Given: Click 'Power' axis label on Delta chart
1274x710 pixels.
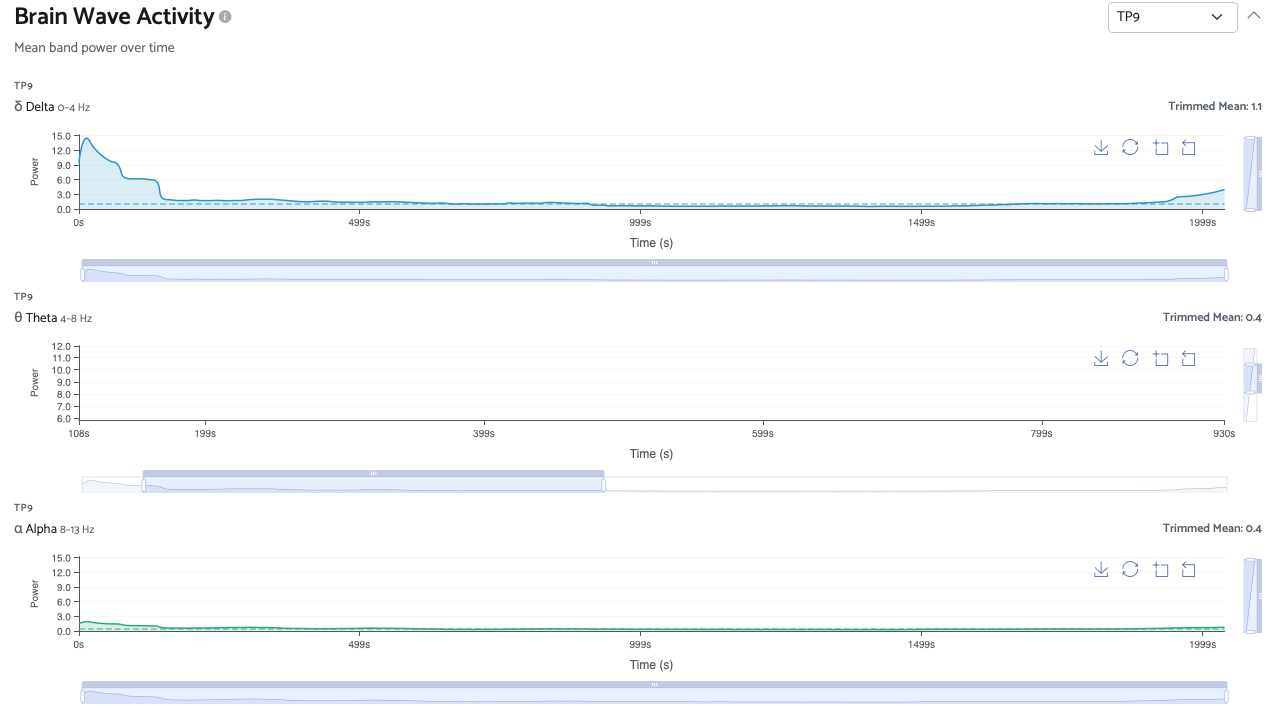Looking at the screenshot, I should [x=35, y=172].
